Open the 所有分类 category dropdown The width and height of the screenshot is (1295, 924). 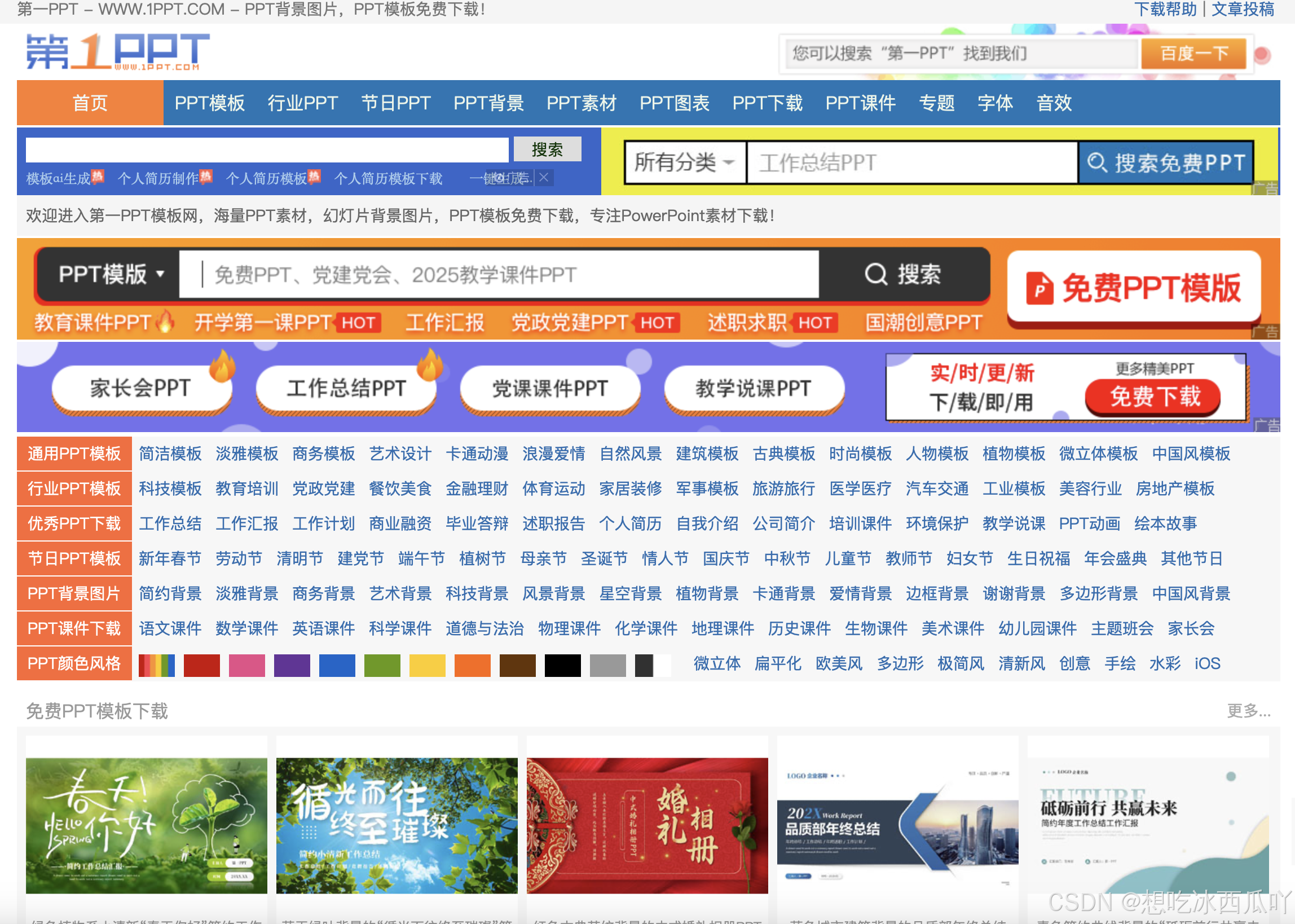tap(685, 162)
